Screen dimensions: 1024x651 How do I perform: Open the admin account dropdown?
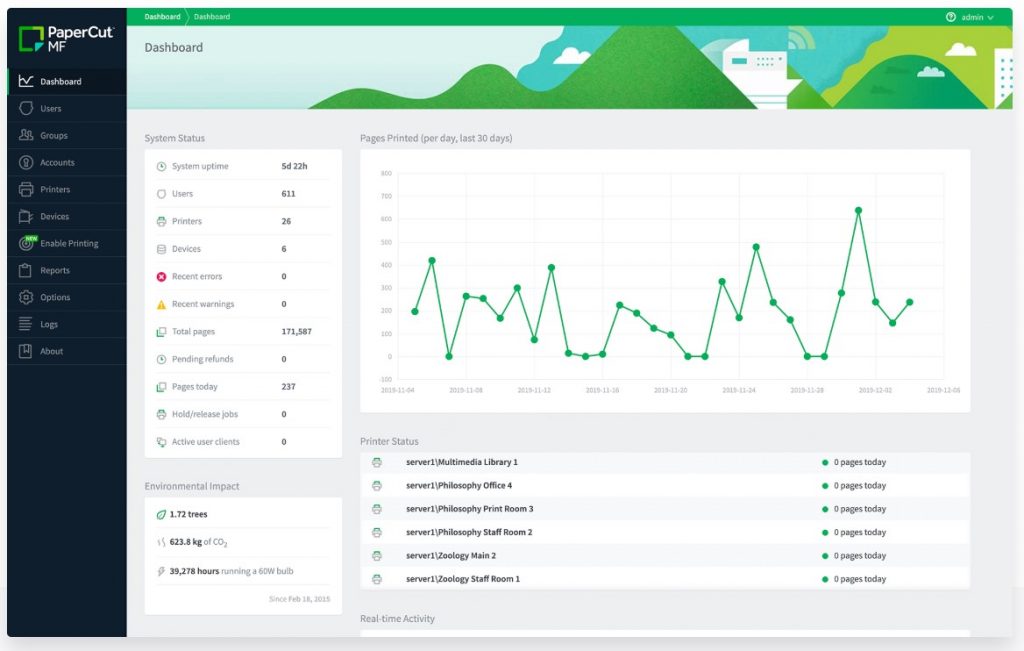(x=975, y=16)
